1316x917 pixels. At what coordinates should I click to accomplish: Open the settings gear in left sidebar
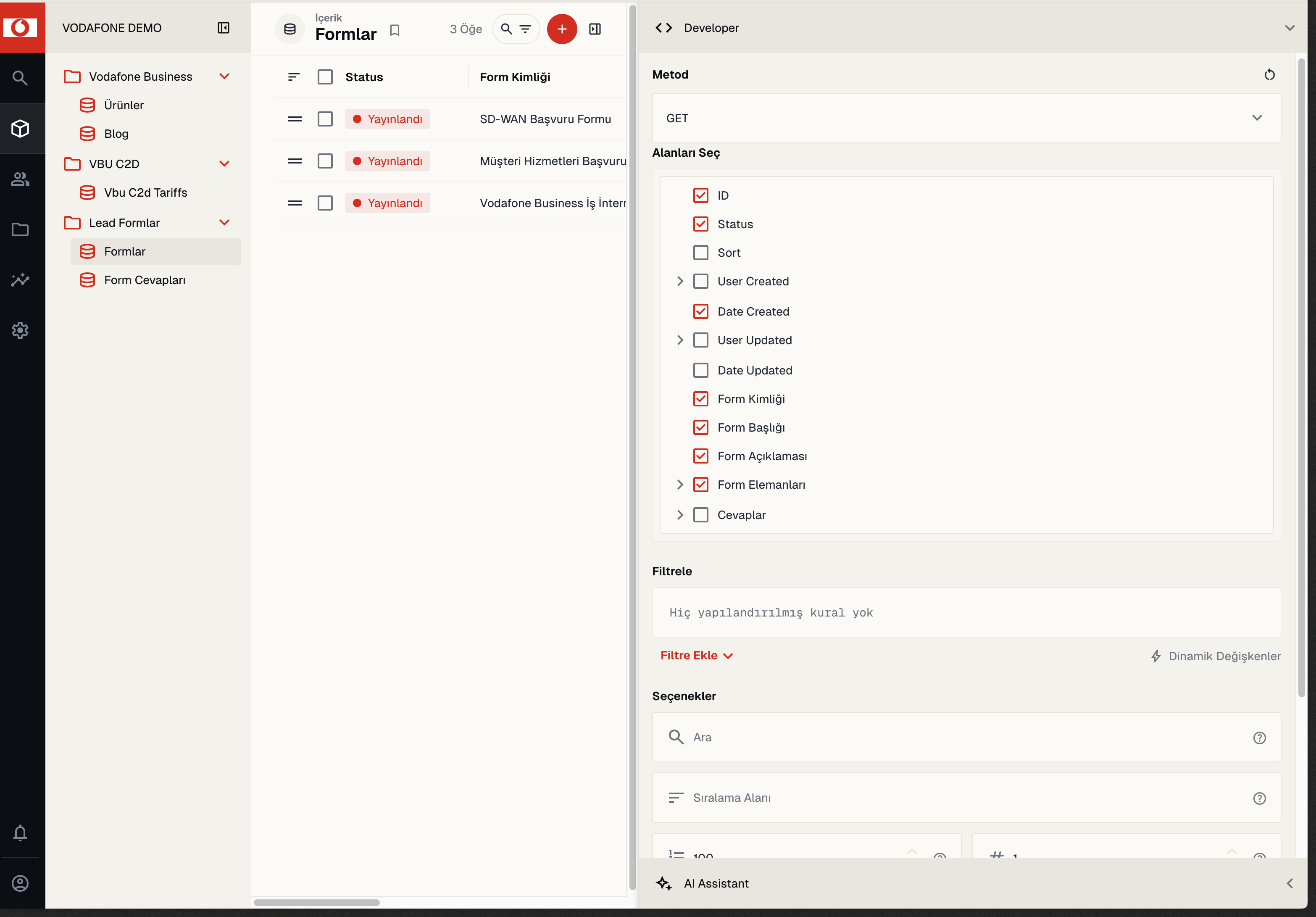[20, 330]
